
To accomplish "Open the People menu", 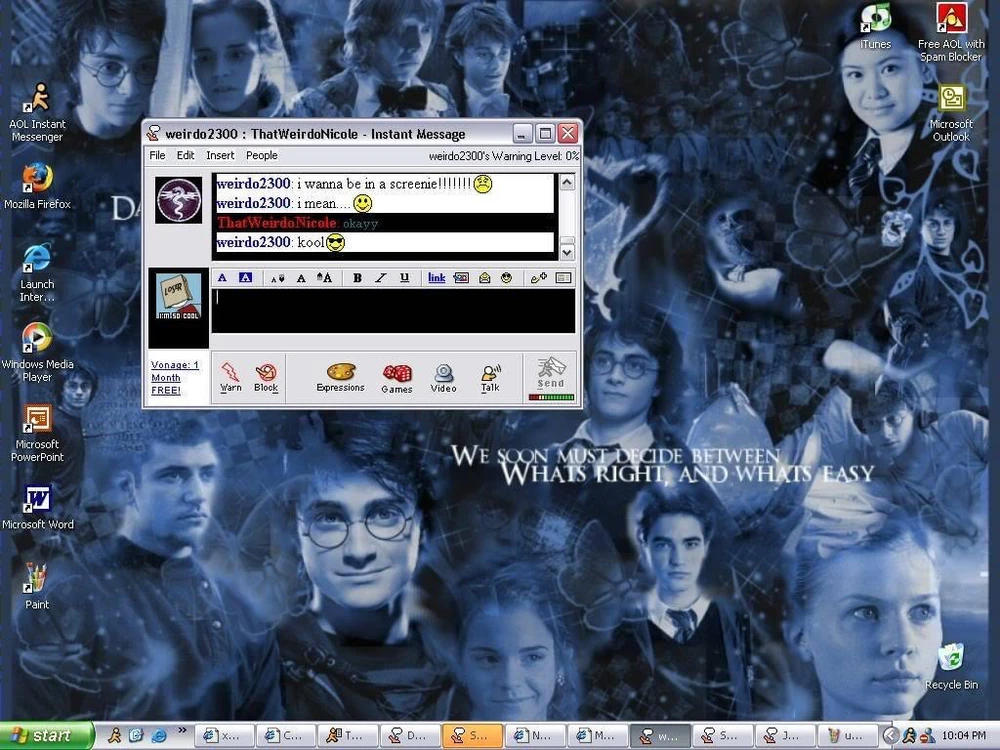I will click(262, 155).
